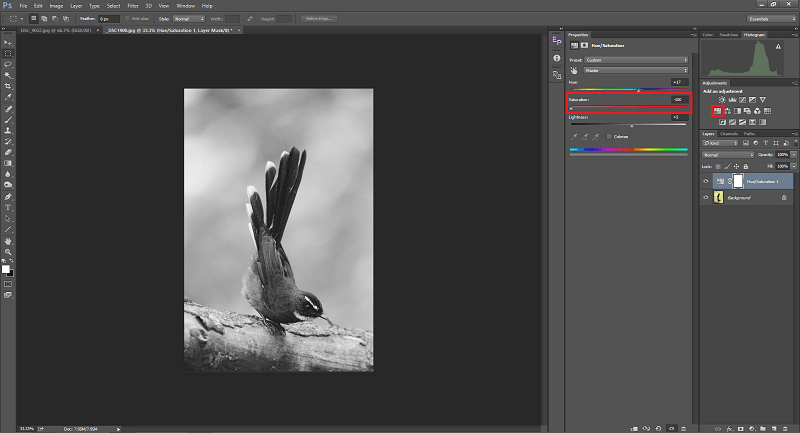The width and height of the screenshot is (800, 433).
Task: Click the Black & White adjustment icon
Action: click(x=737, y=111)
